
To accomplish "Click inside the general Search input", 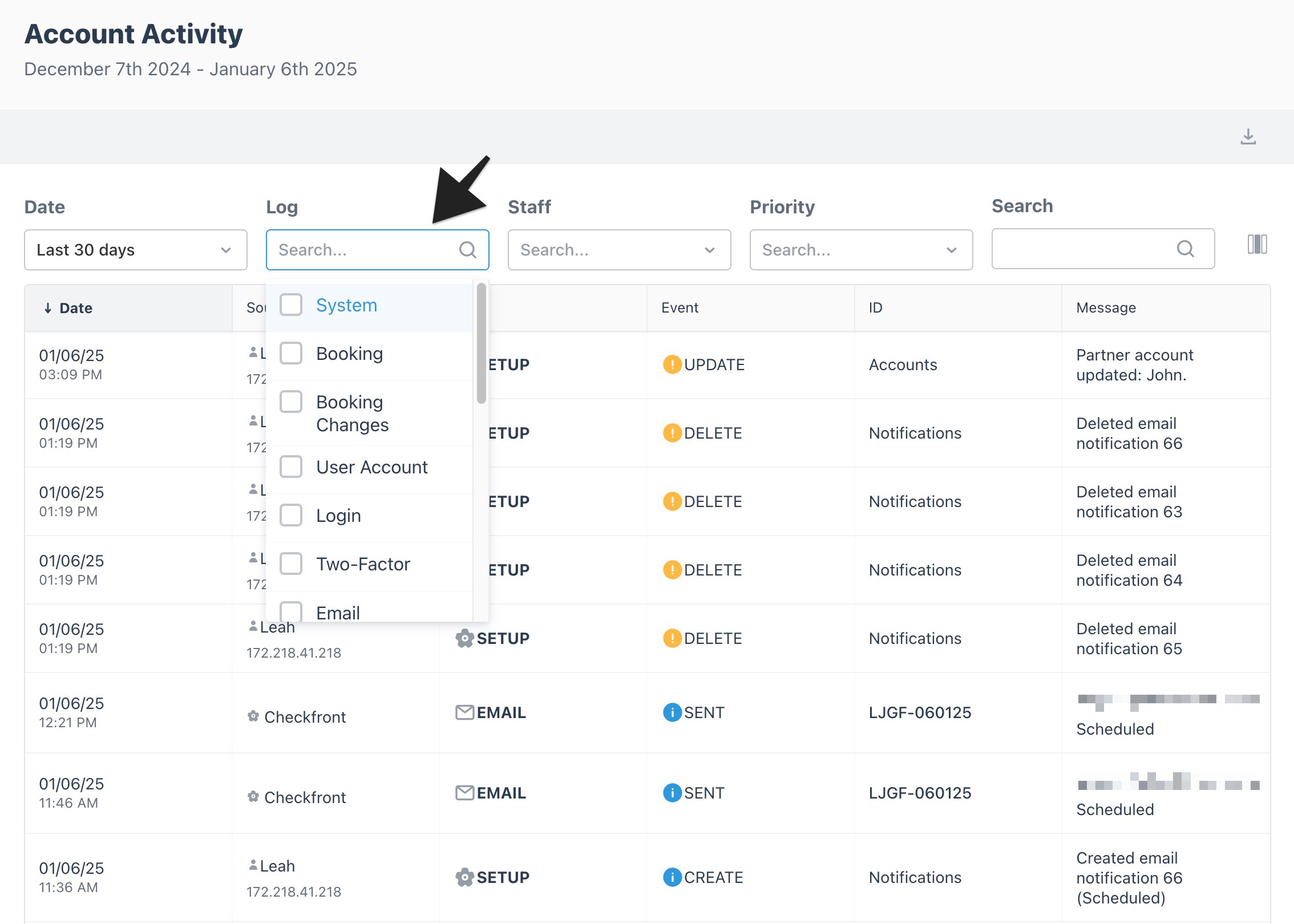I will coord(1103,249).
